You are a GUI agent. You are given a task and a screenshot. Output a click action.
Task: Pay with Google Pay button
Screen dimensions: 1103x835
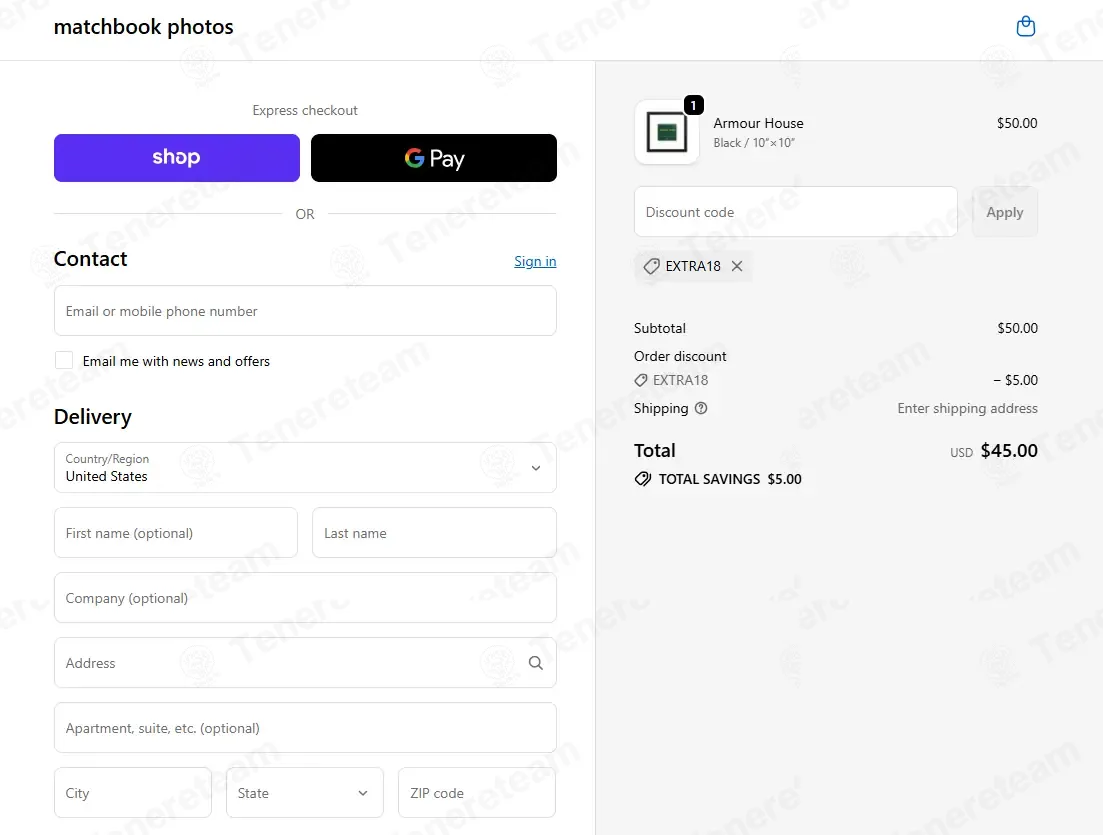[434, 158]
